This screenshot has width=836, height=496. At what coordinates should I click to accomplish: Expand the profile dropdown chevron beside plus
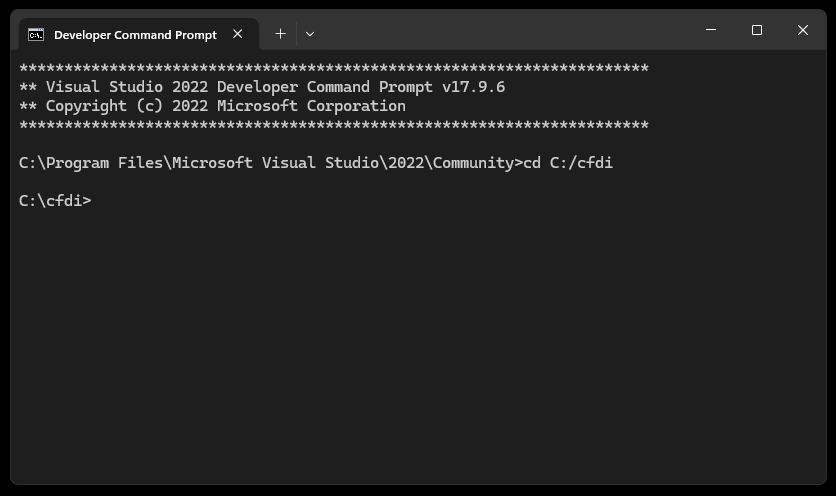(310, 34)
